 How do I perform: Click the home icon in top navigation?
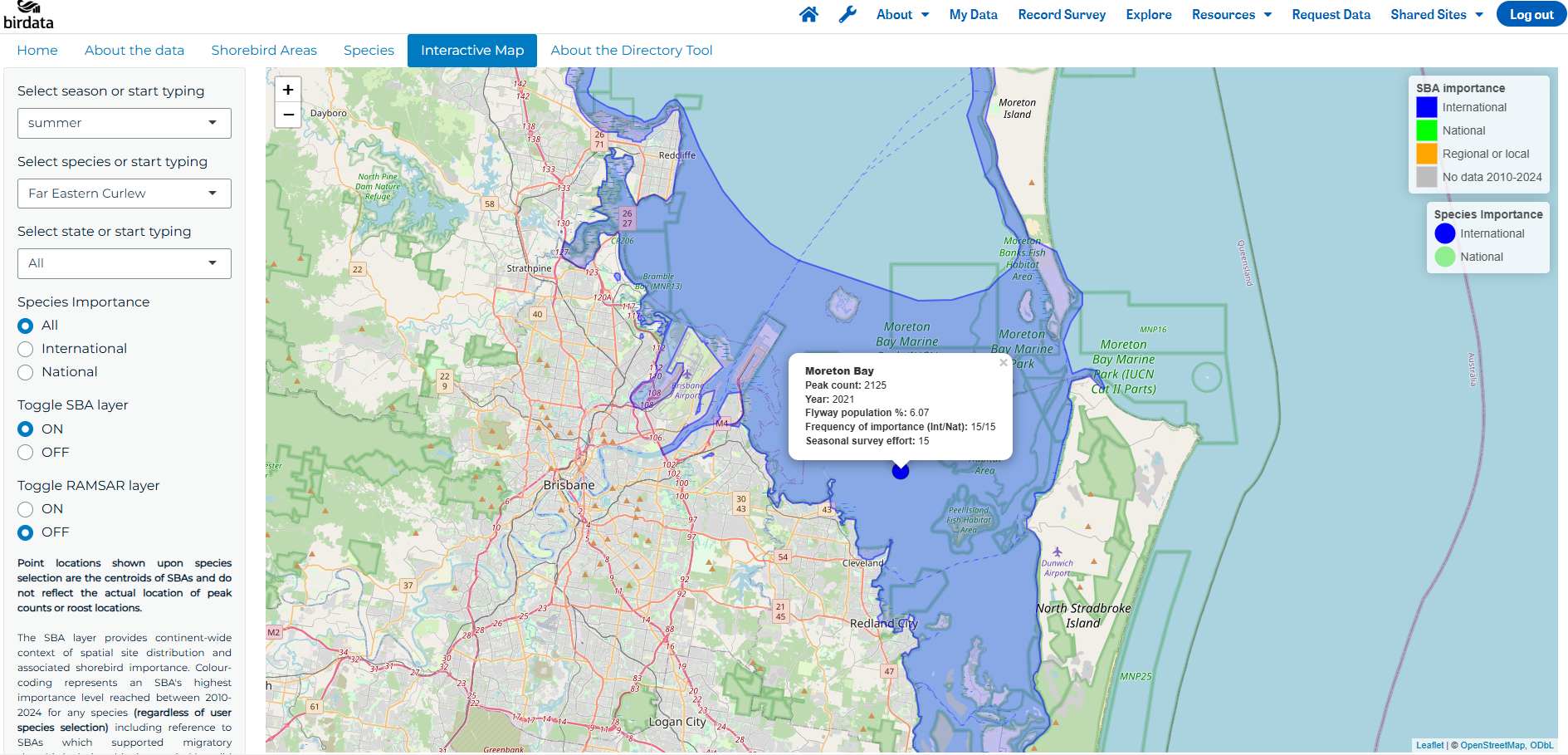[x=808, y=14]
